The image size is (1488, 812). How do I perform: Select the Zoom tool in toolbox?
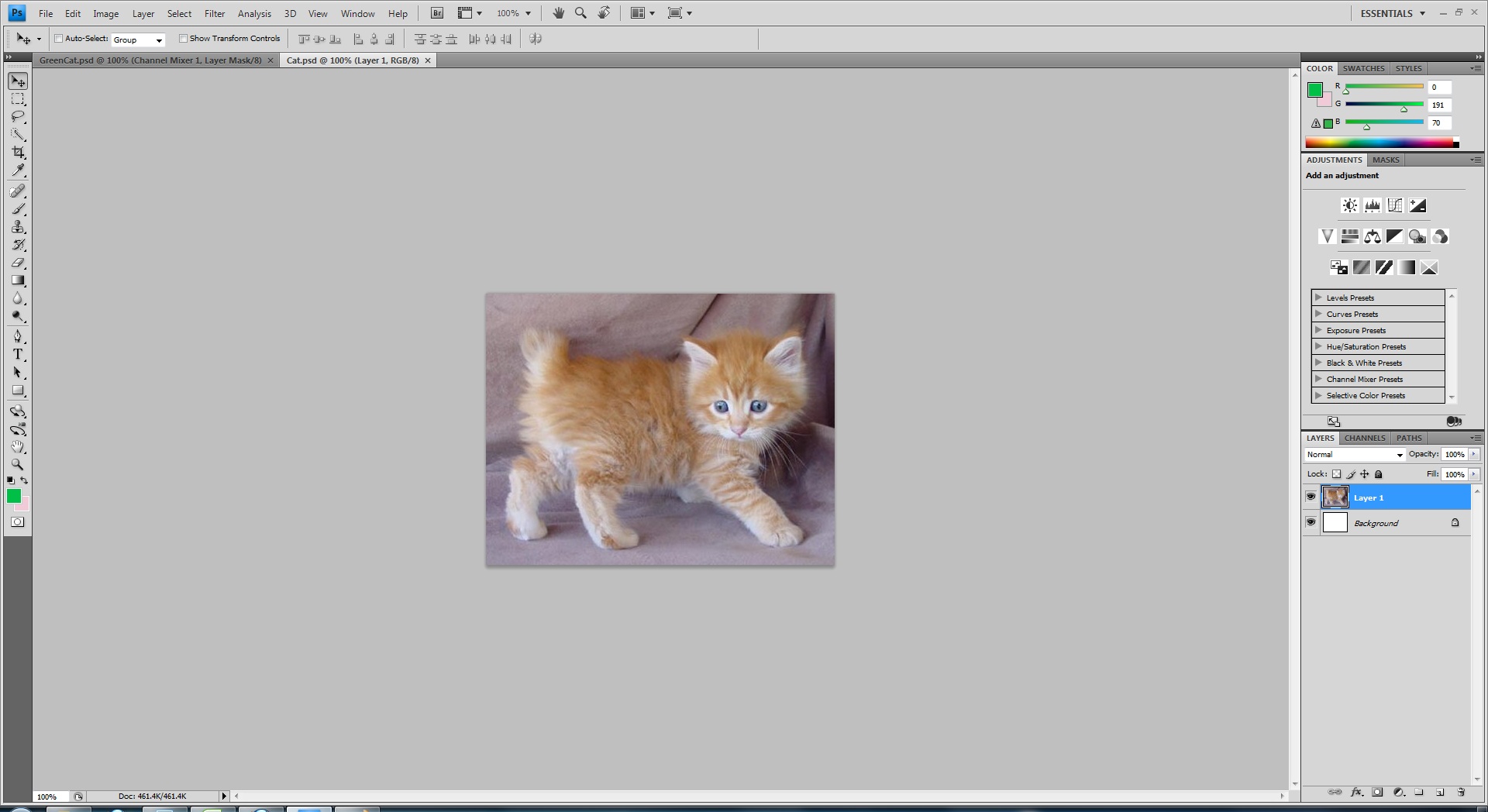click(x=18, y=465)
